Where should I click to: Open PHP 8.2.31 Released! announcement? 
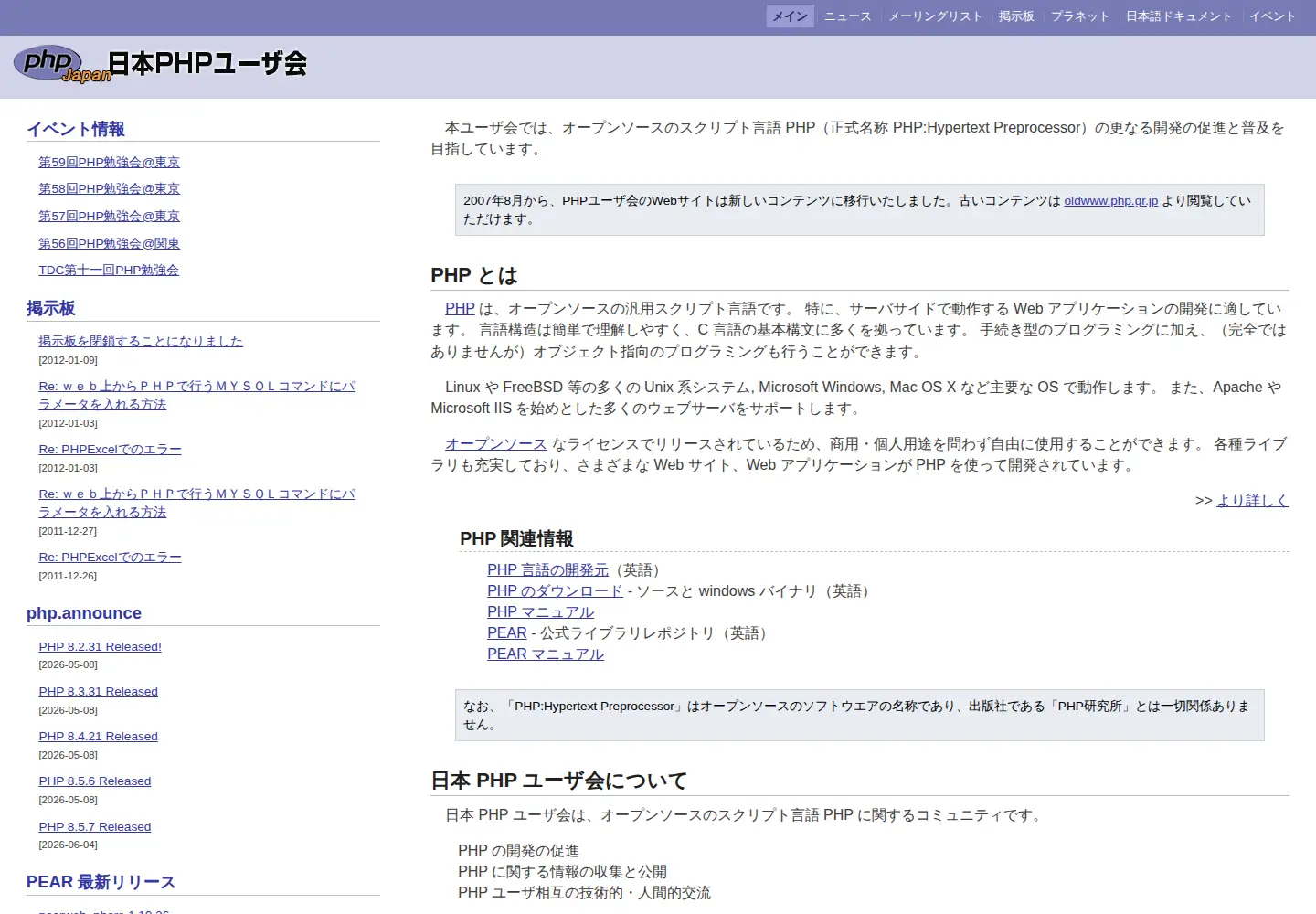point(100,646)
